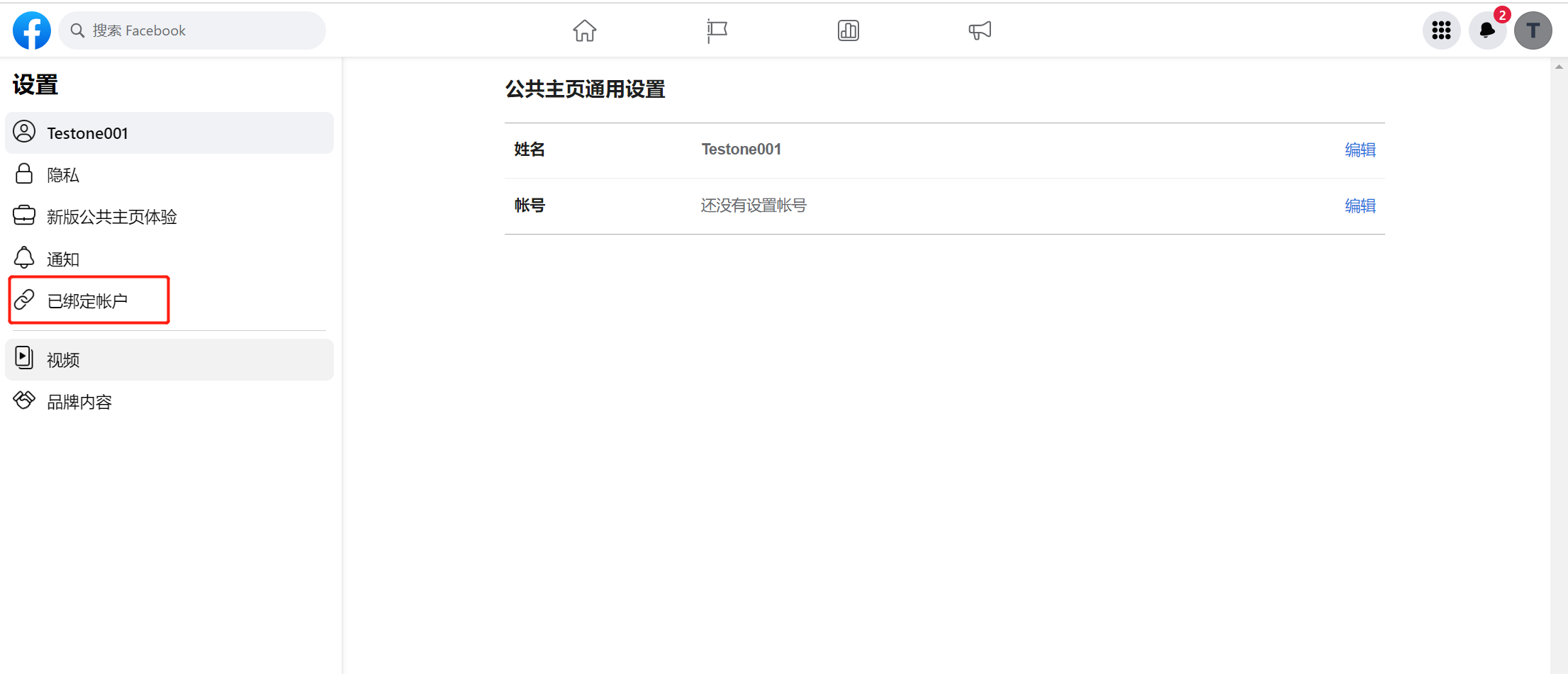Screen dimensions: 1568x674
Task: Click the briefcase icon beside 新版公共主页体验
Action: (x=24, y=215)
